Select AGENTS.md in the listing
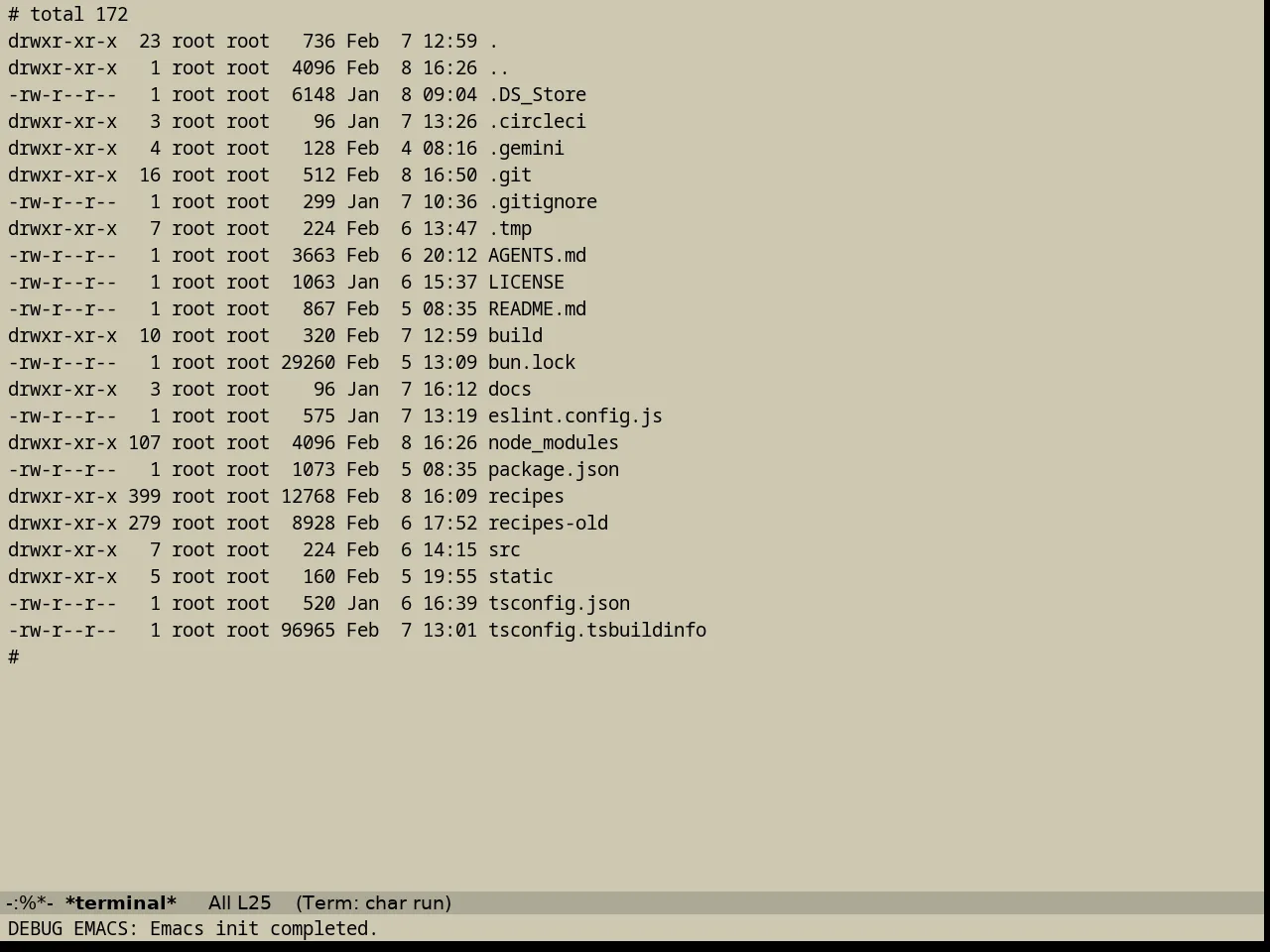Screen dimensions: 1270x952 (x=537, y=256)
